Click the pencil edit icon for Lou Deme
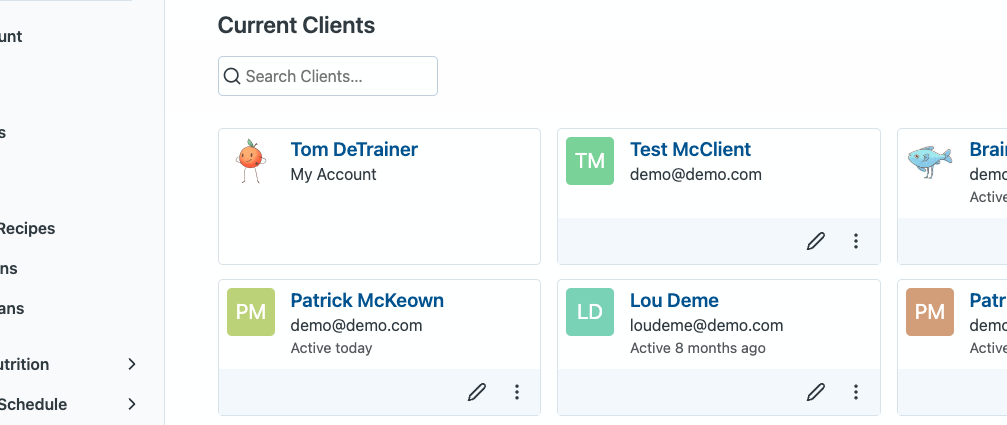 [x=816, y=392]
